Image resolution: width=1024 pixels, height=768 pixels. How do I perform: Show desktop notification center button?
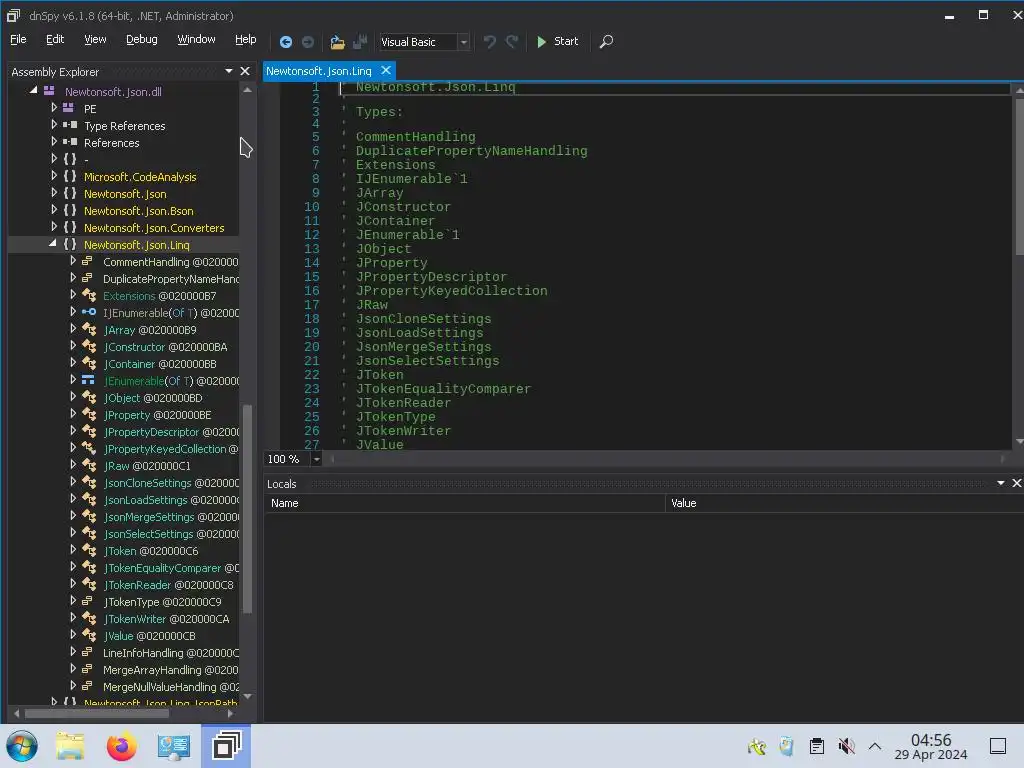[x=998, y=746]
